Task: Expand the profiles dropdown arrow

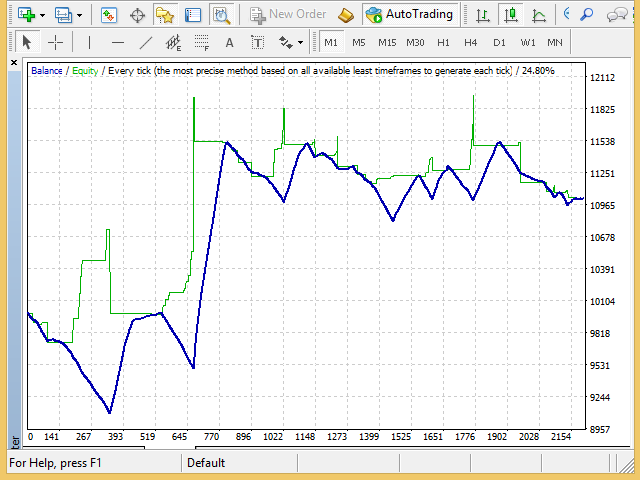Action: pyautogui.click(x=79, y=15)
